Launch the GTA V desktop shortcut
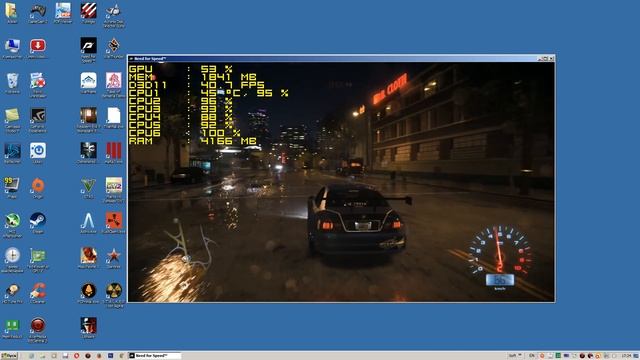The height and width of the screenshot is (360, 640). click(88, 186)
